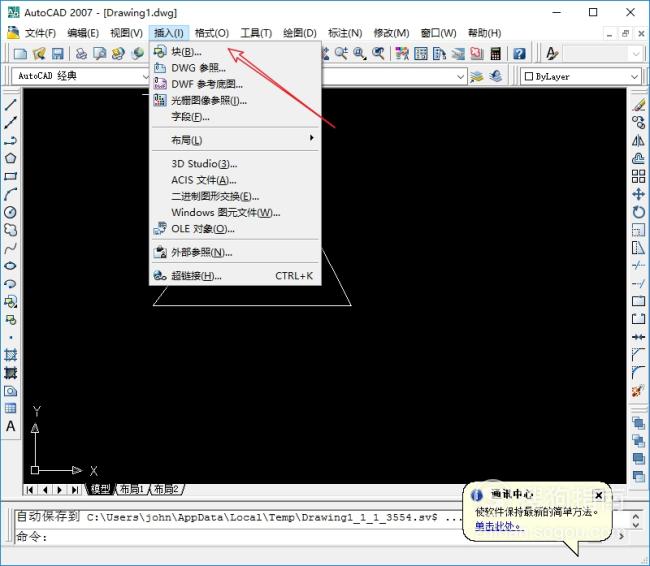Screen dimensions: 650x566
Task: Switch to the 模型 tab
Action: (100, 489)
